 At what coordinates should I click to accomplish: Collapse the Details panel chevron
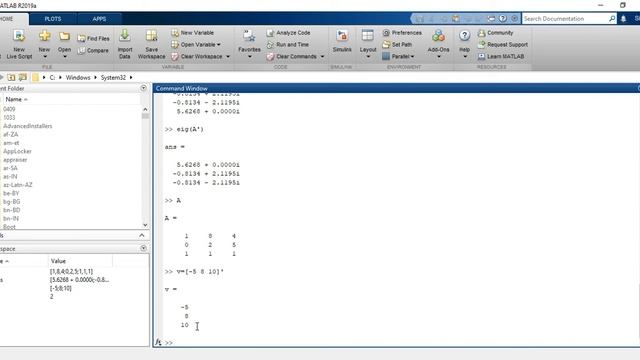[142, 236]
